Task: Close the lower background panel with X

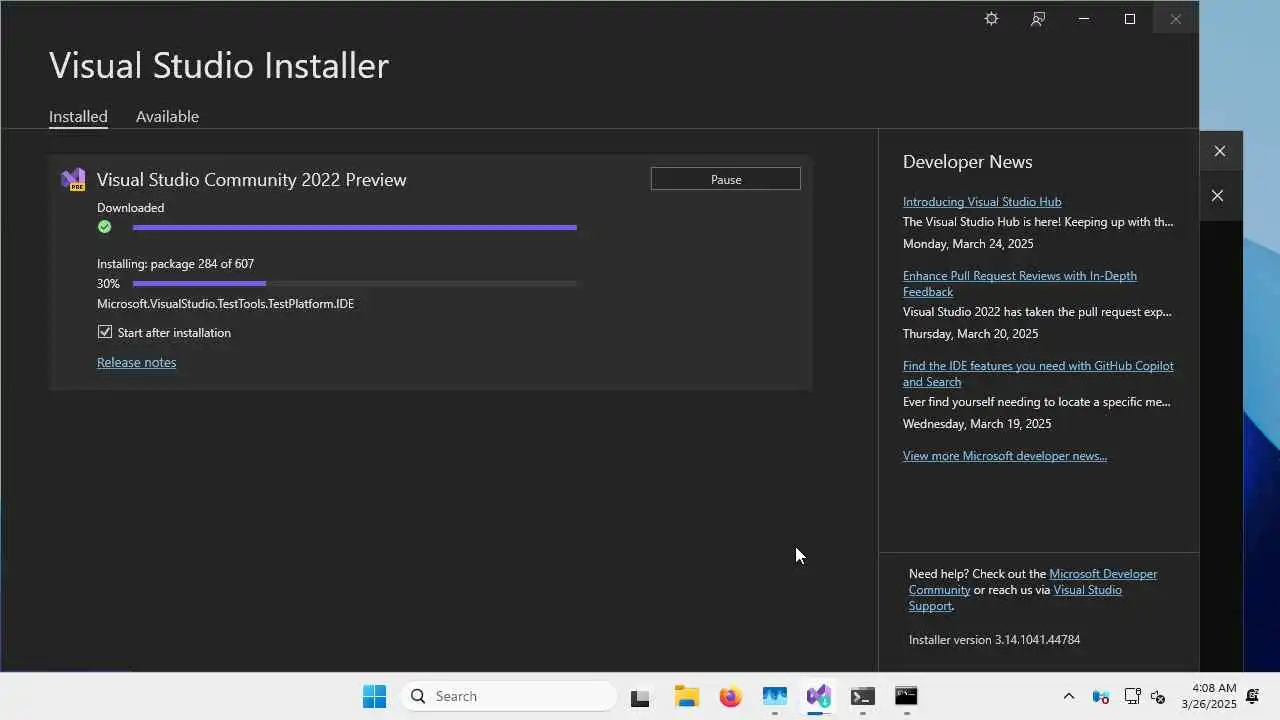Action: point(1217,196)
